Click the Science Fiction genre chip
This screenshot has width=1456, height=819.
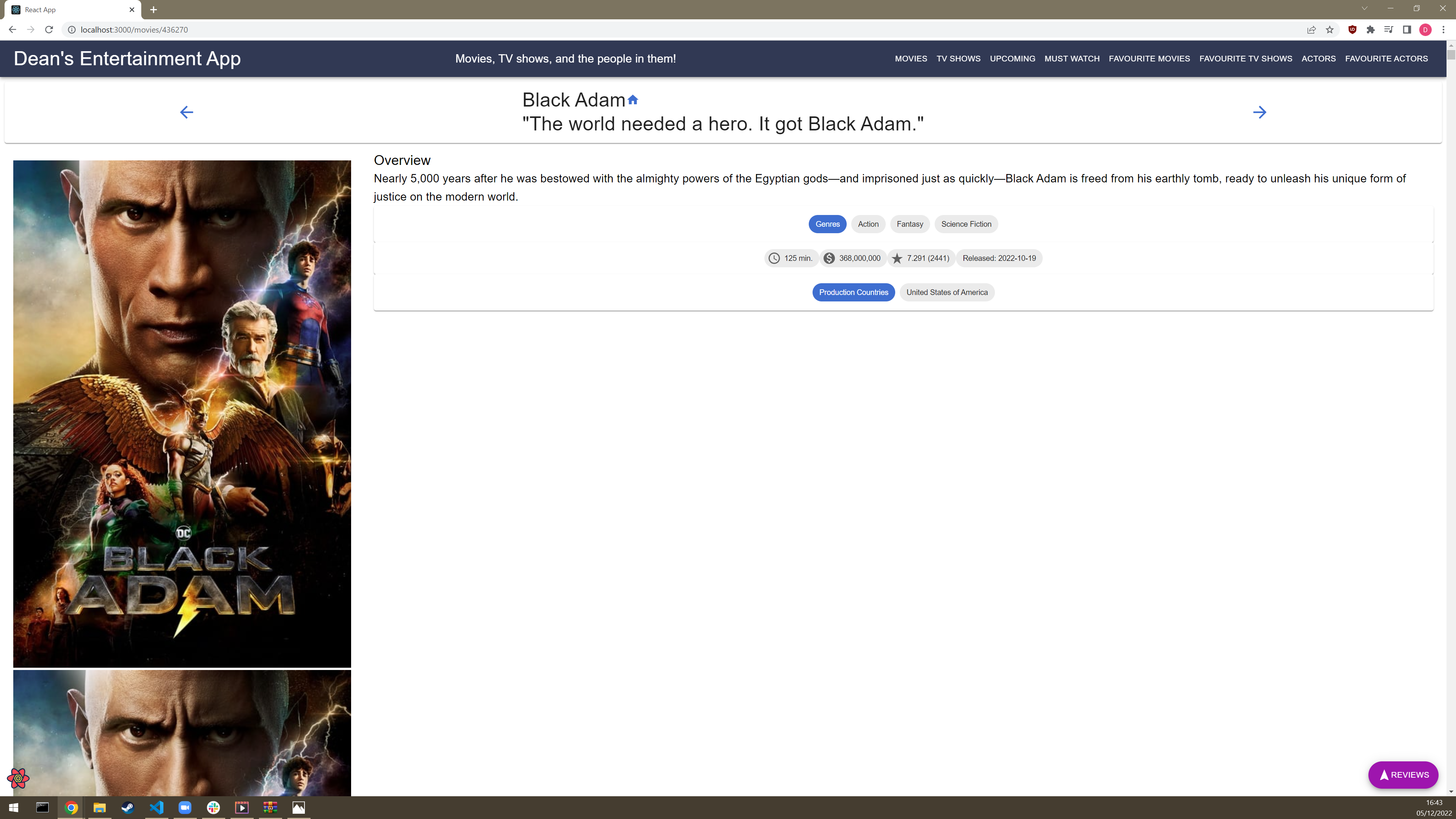[966, 224]
